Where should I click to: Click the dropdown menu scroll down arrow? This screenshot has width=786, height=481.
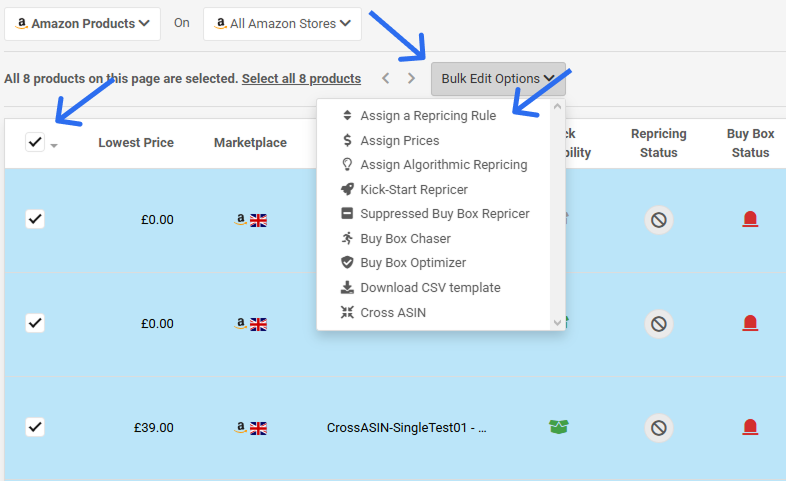(557, 323)
